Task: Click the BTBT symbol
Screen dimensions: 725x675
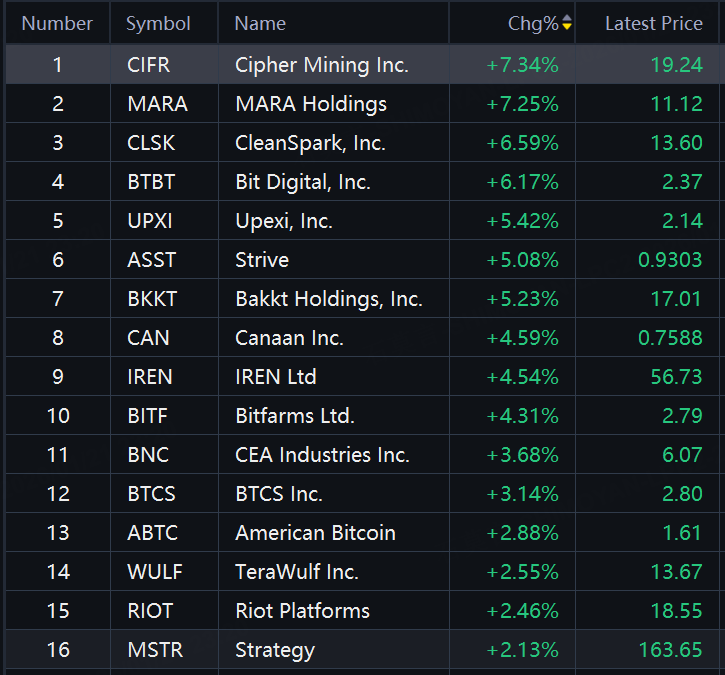Action: coord(150,182)
